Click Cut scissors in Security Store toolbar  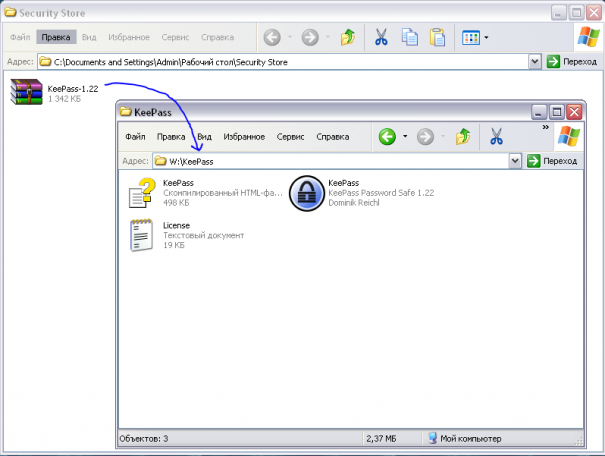point(381,37)
